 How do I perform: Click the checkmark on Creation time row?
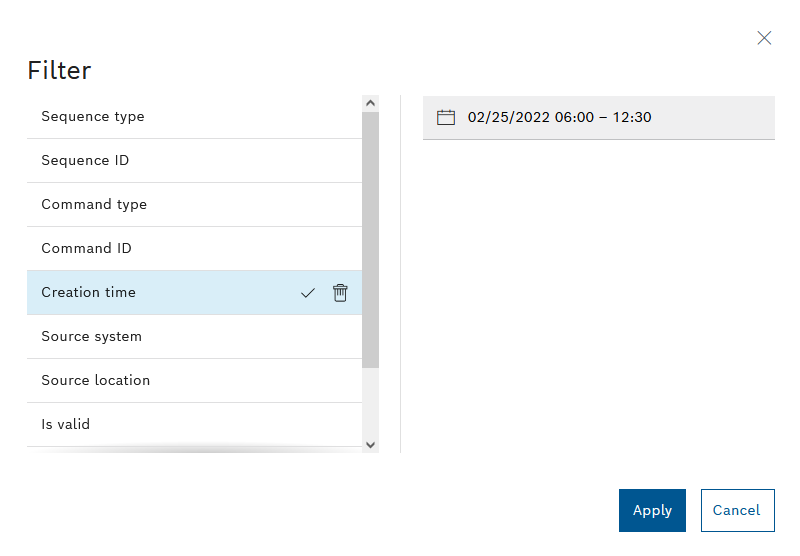point(308,293)
